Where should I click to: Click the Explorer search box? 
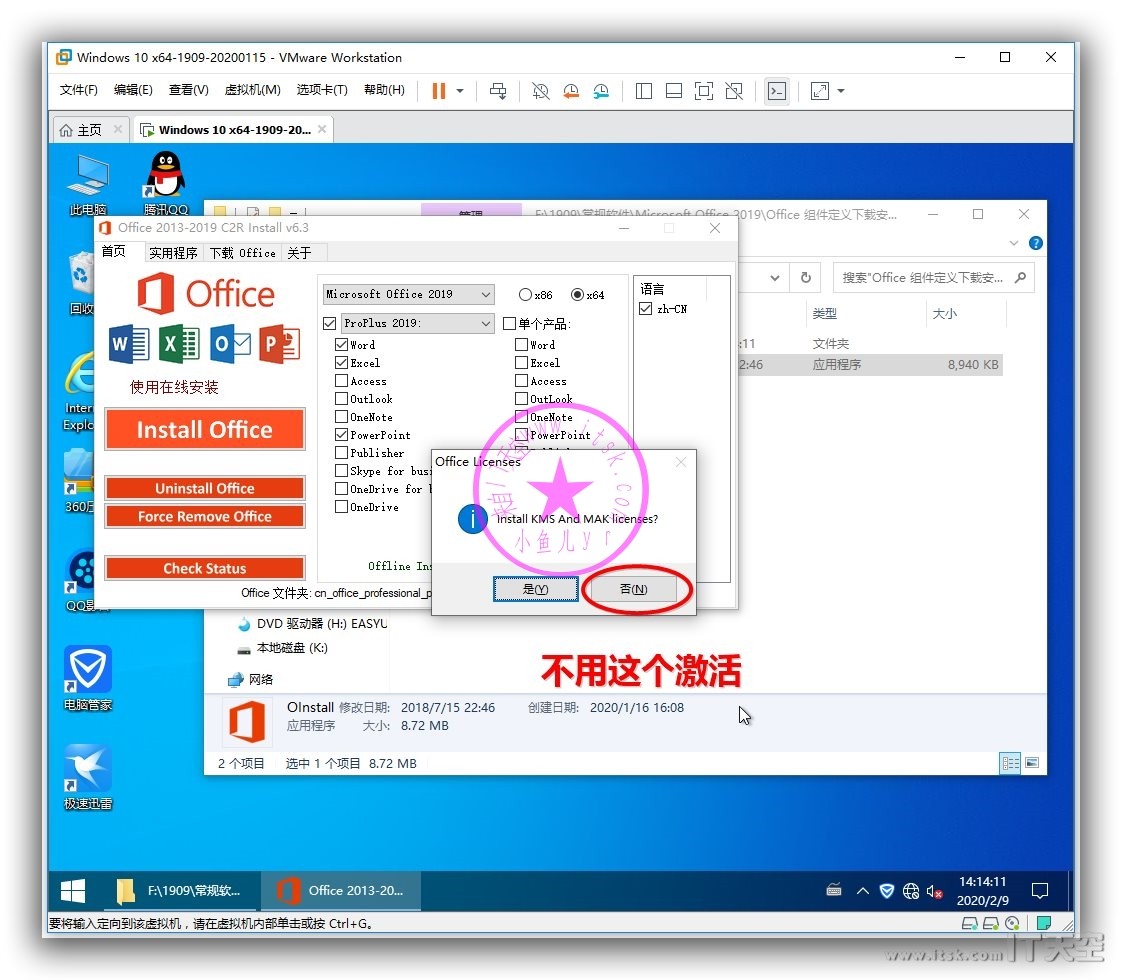pos(933,278)
